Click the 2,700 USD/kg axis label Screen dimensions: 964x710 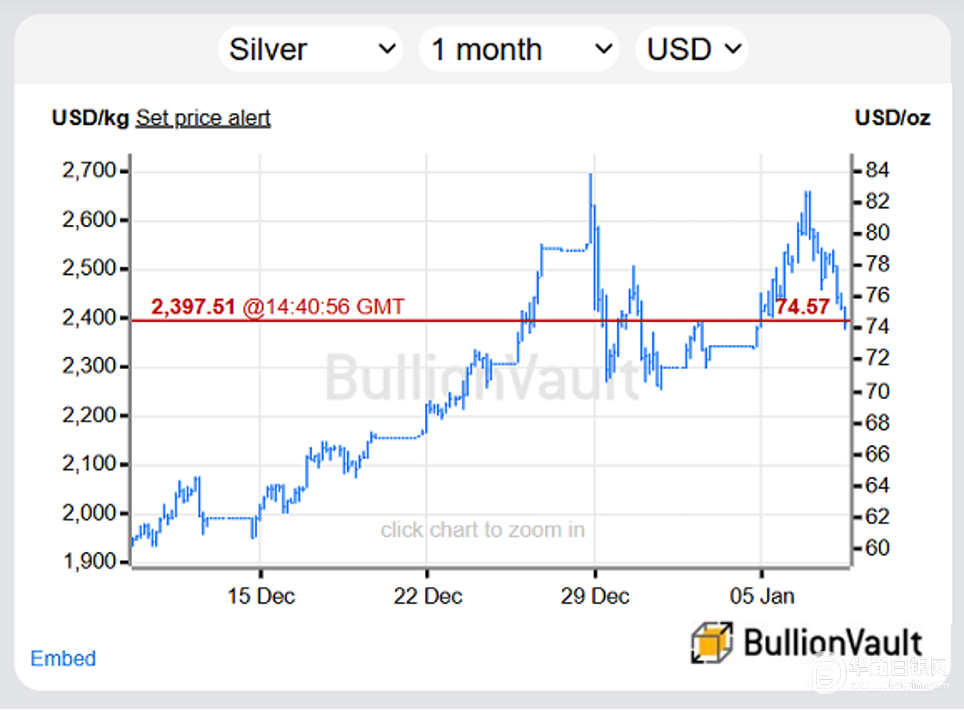click(88, 171)
